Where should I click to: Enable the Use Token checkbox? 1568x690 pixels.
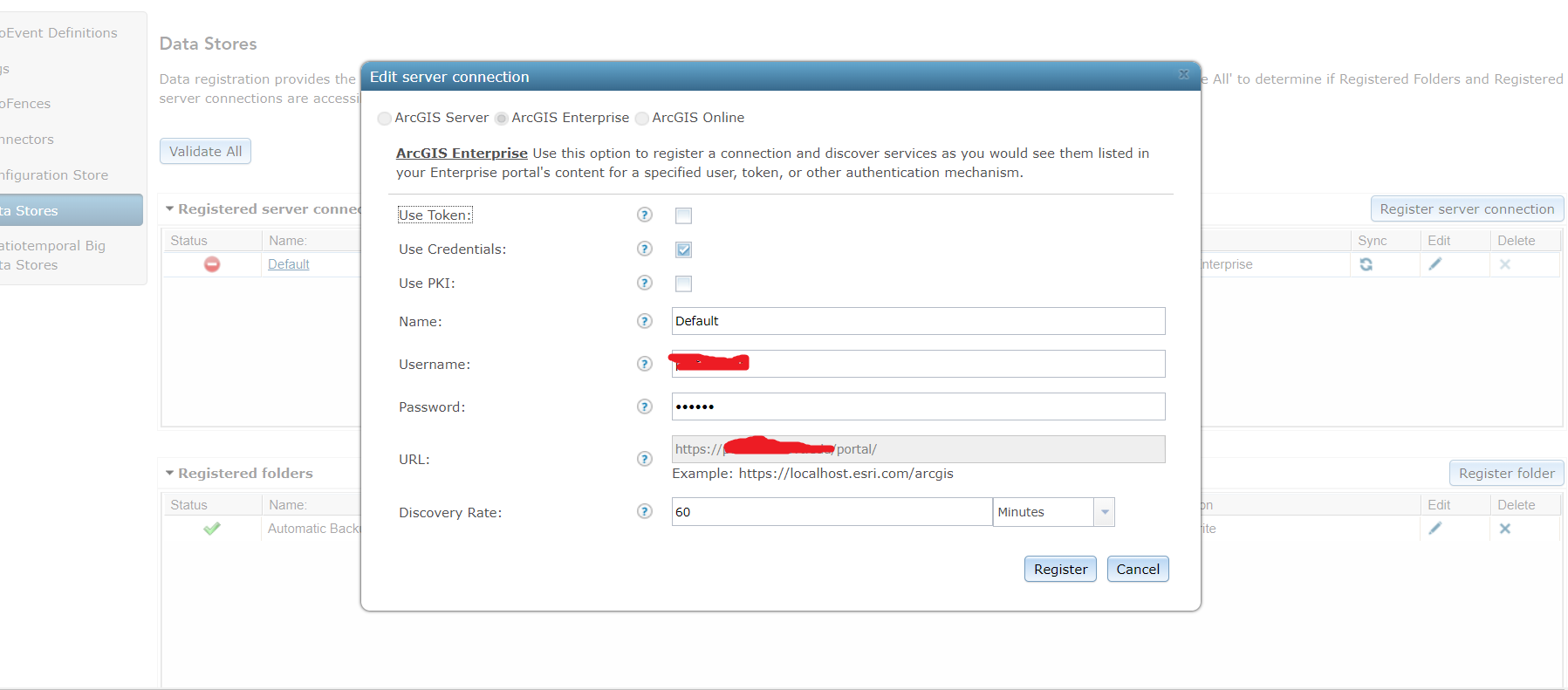(x=683, y=215)
